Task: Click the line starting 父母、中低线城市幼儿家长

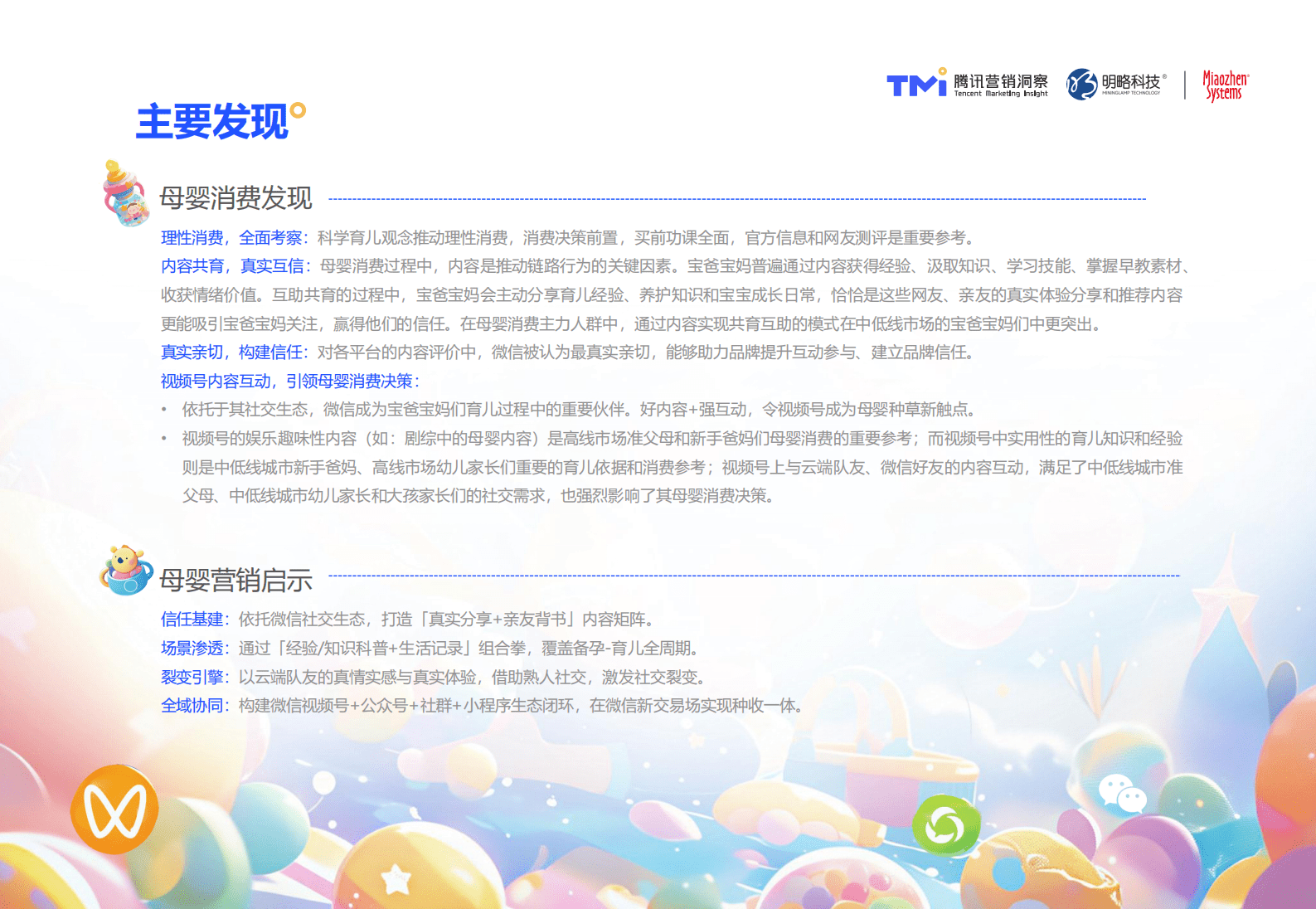Action: click(x=478, y=496)
